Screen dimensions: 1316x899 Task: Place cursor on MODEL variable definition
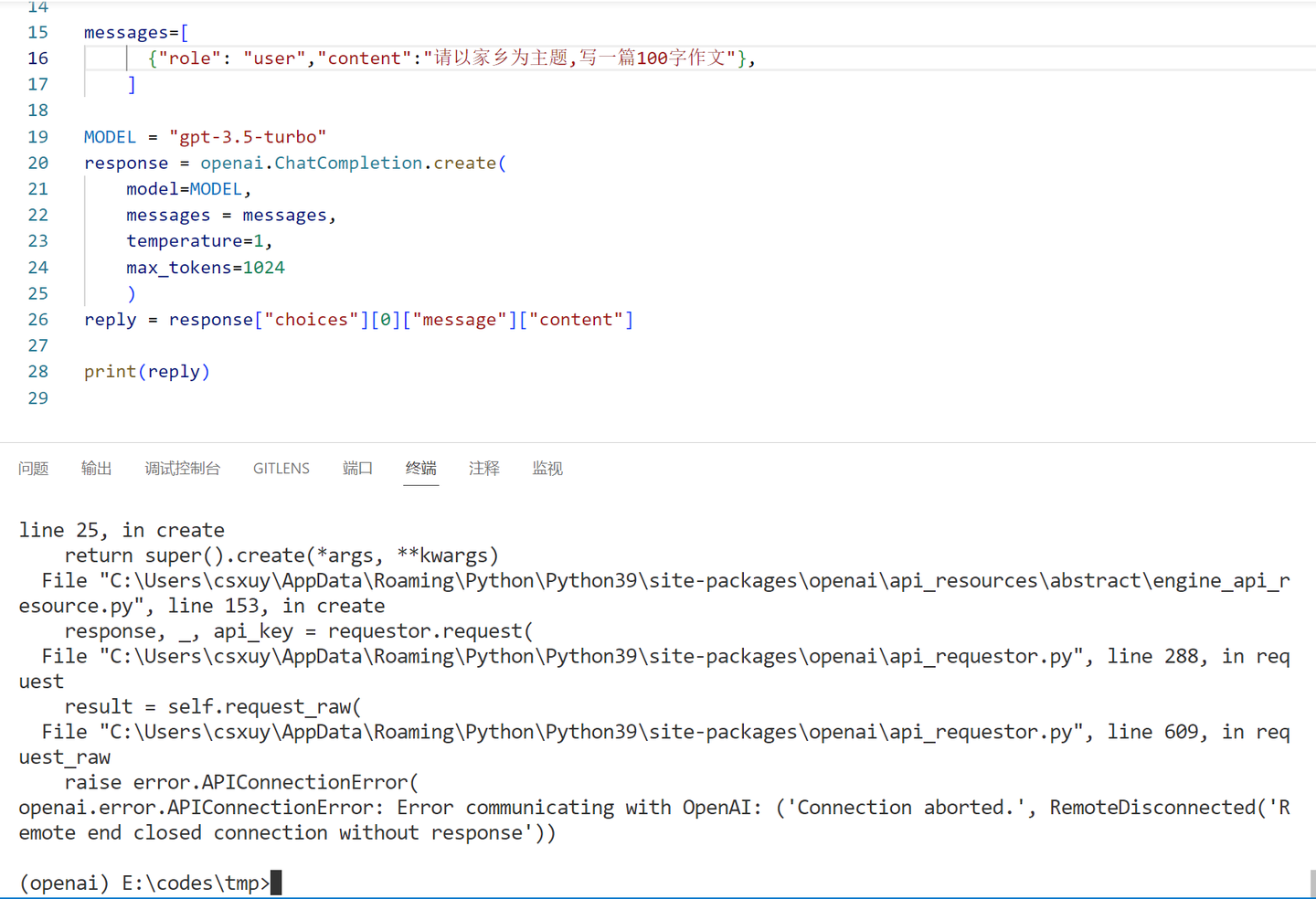click(110, 137)
